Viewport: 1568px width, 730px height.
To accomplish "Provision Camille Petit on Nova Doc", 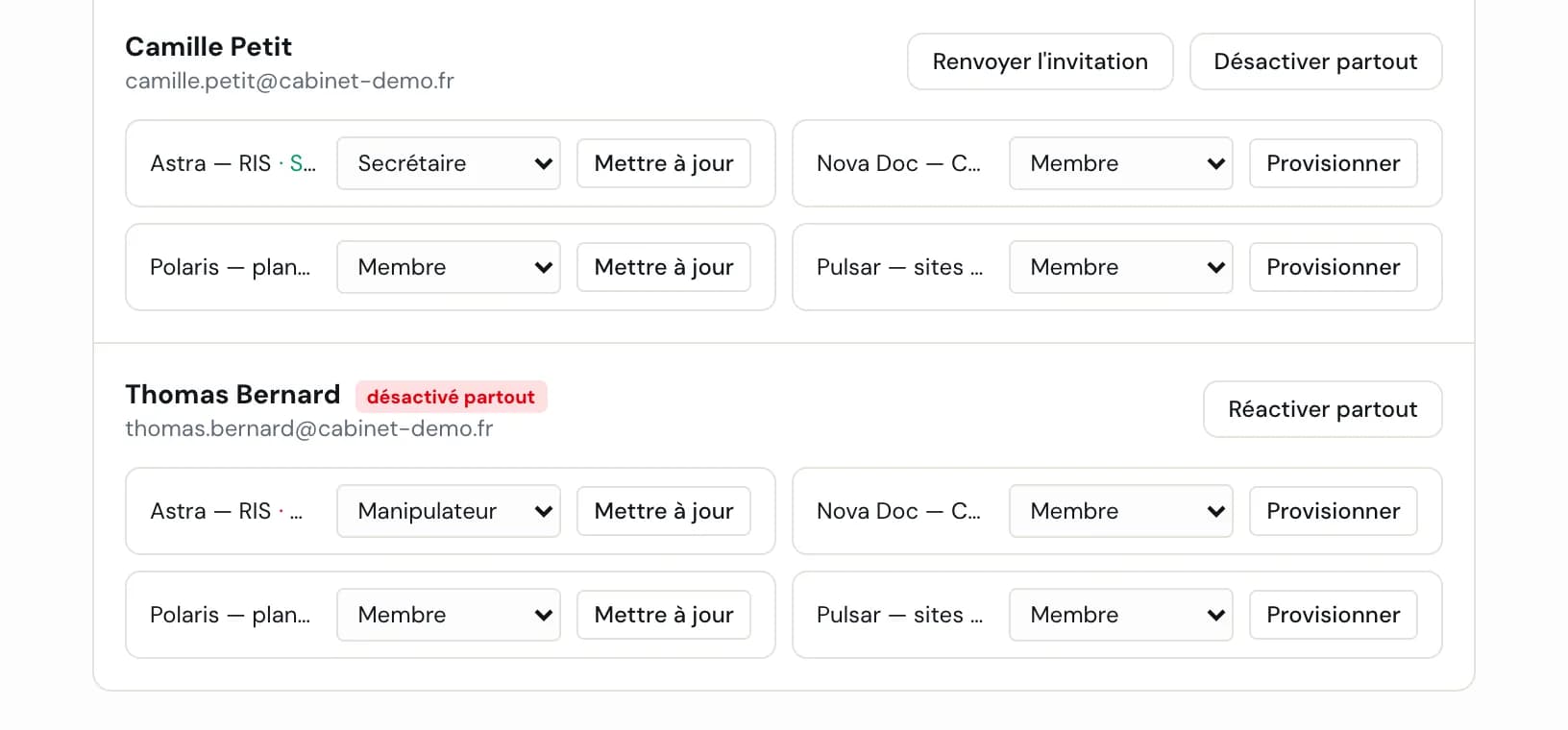I will [1334, 163].
